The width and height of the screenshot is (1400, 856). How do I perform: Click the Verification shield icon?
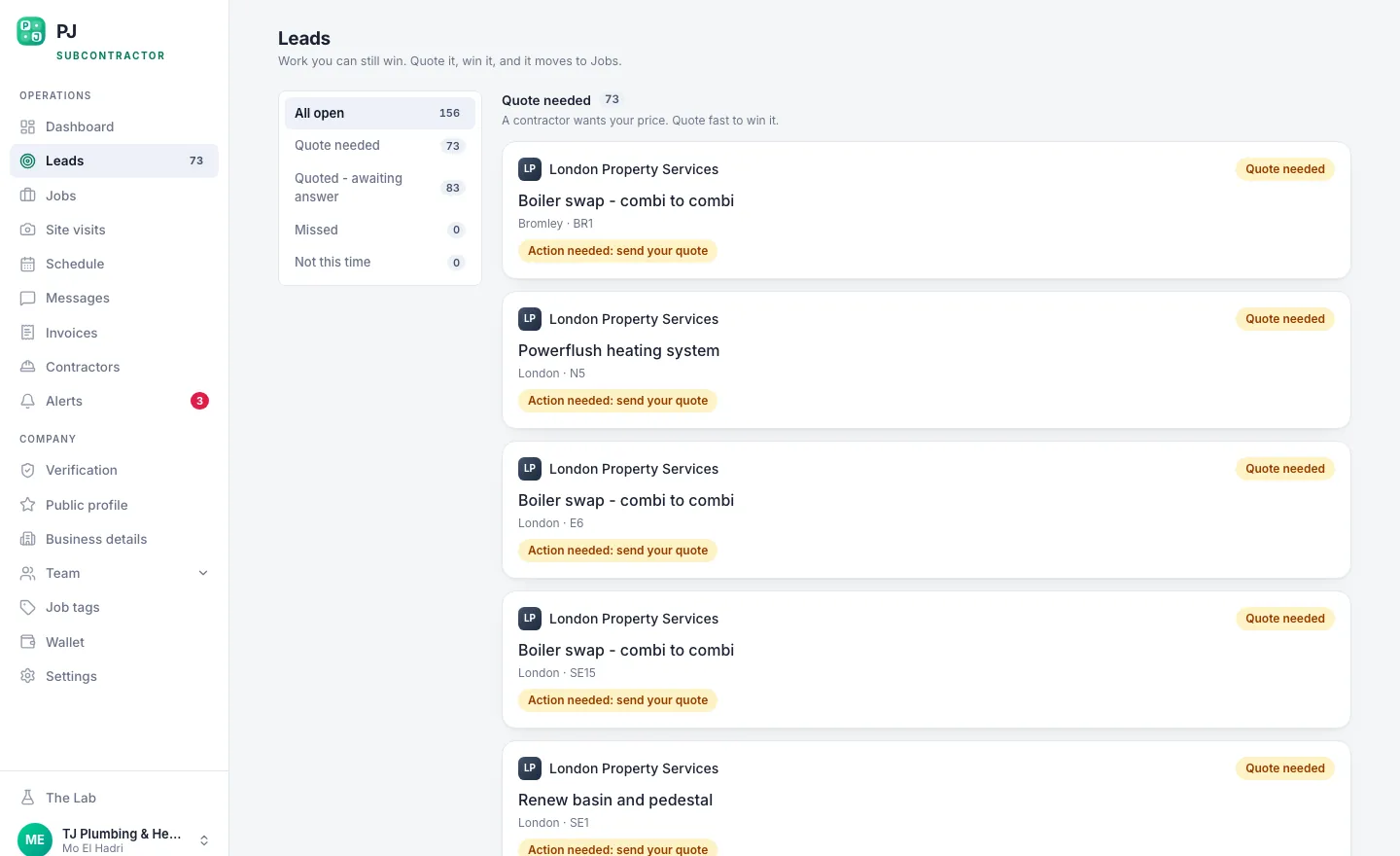(27, 470)
